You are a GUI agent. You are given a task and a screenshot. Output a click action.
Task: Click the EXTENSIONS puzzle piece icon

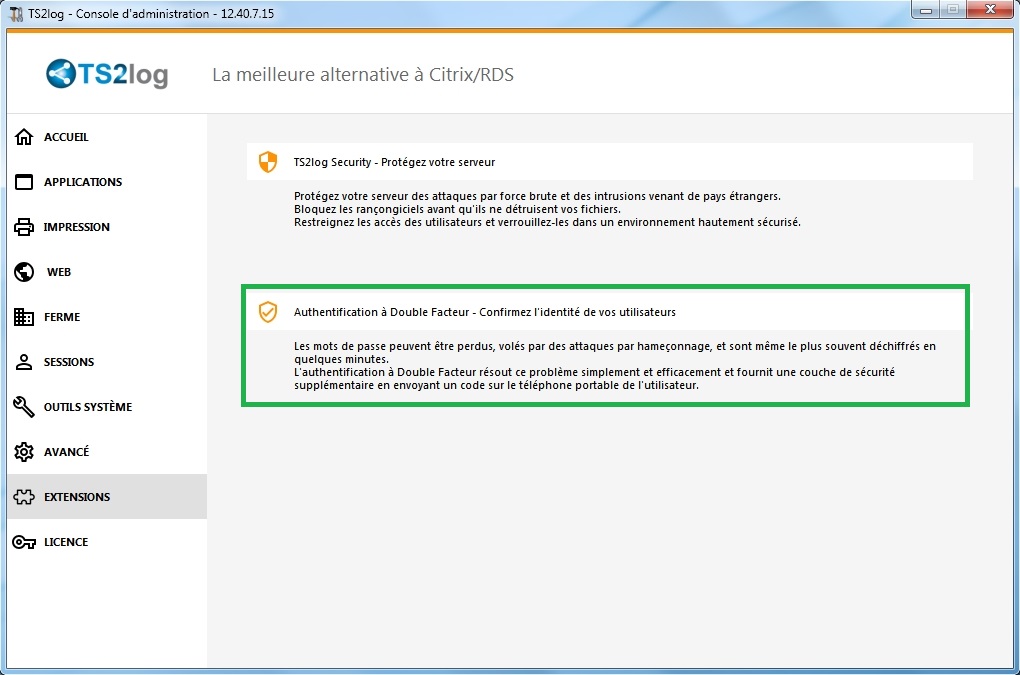coord(24,497)
